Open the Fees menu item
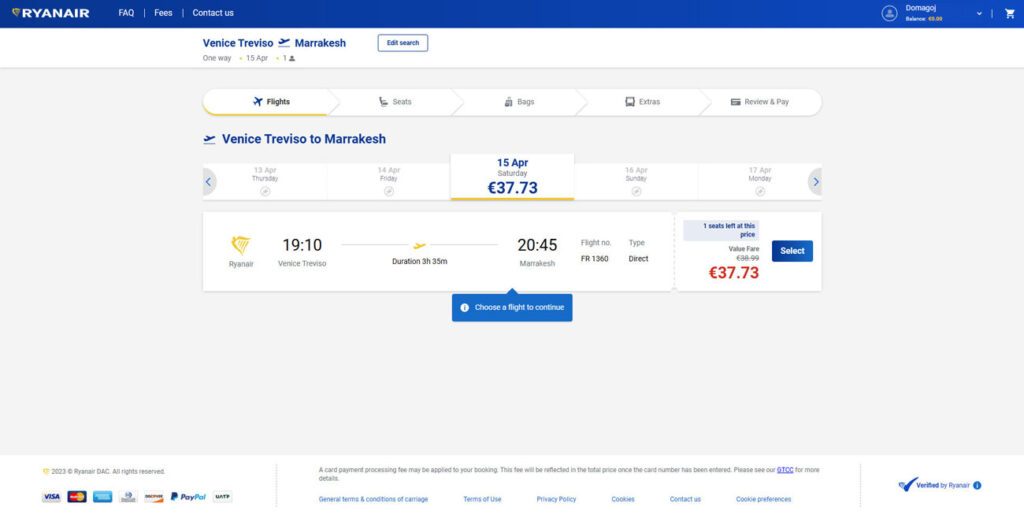1024x514 pixels. coord(163,13)
